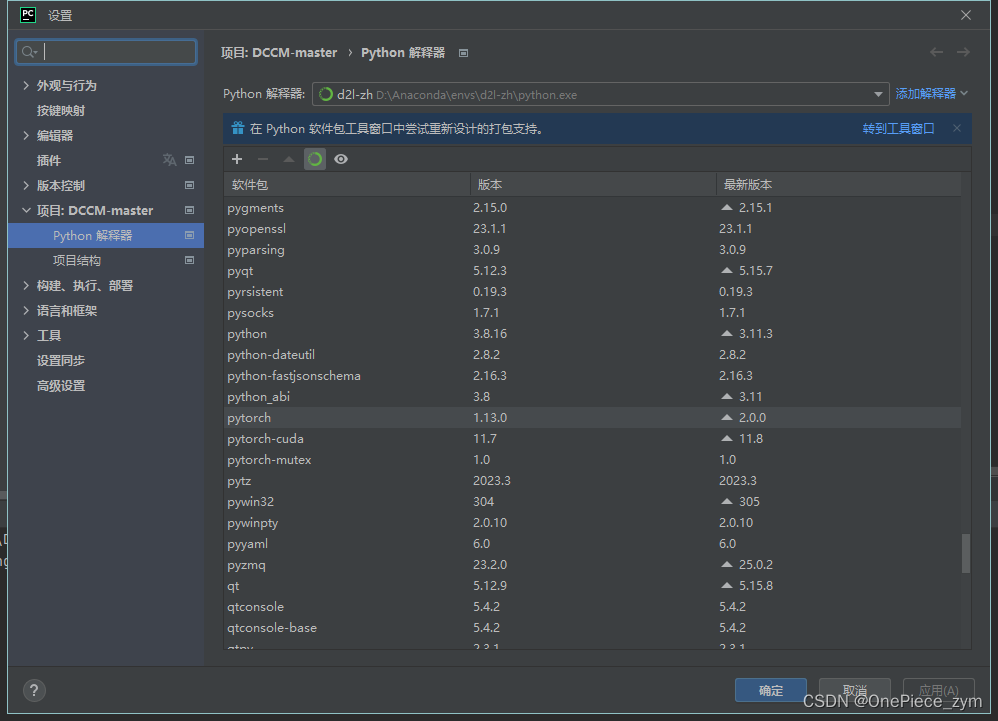Click the 项目: DCCM-master breadcrumb
The width and height of the screenshot is (998, 721).
click(279, 53)
